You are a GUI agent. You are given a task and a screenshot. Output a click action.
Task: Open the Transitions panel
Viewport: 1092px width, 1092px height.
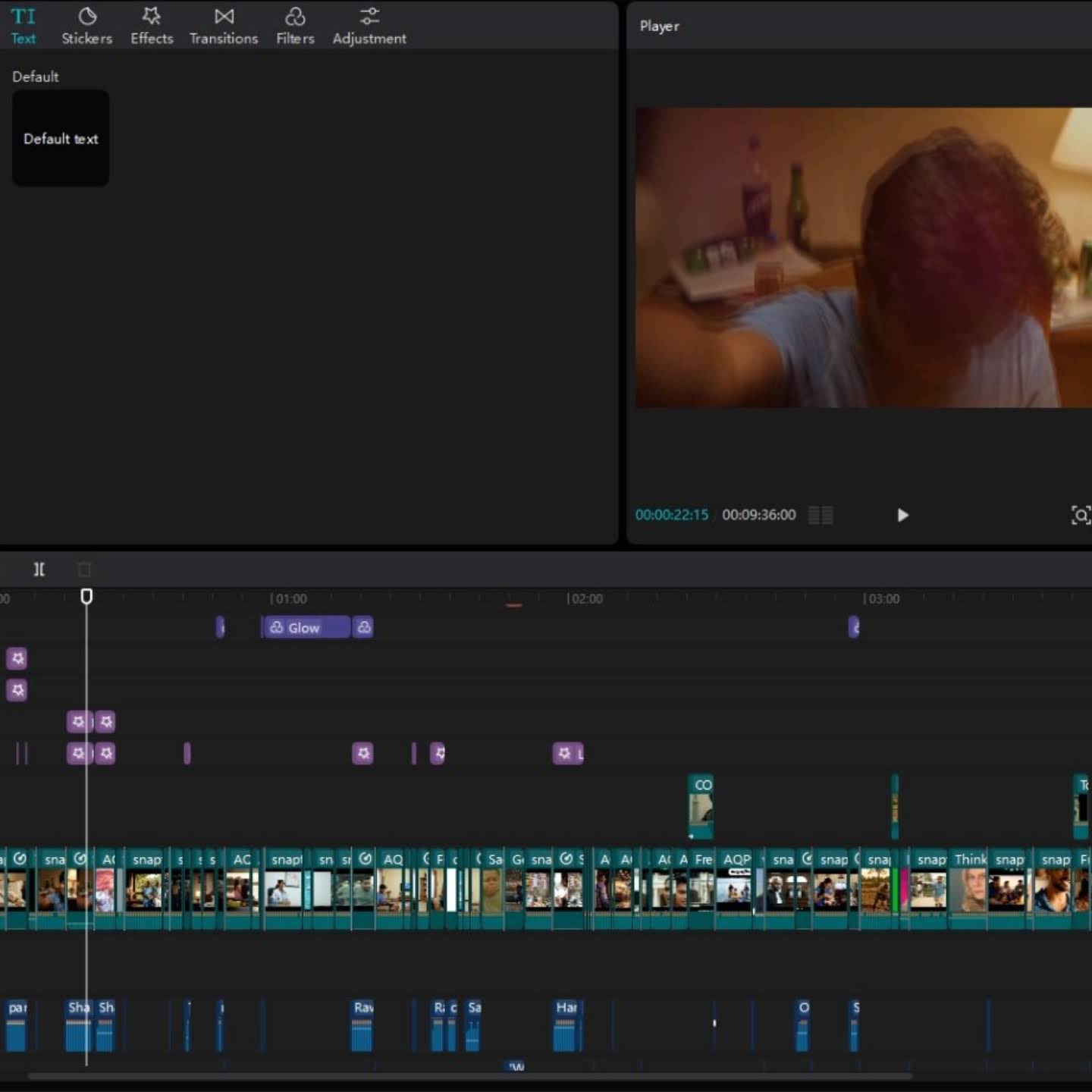pyautogui.click(x=224, y=27)
